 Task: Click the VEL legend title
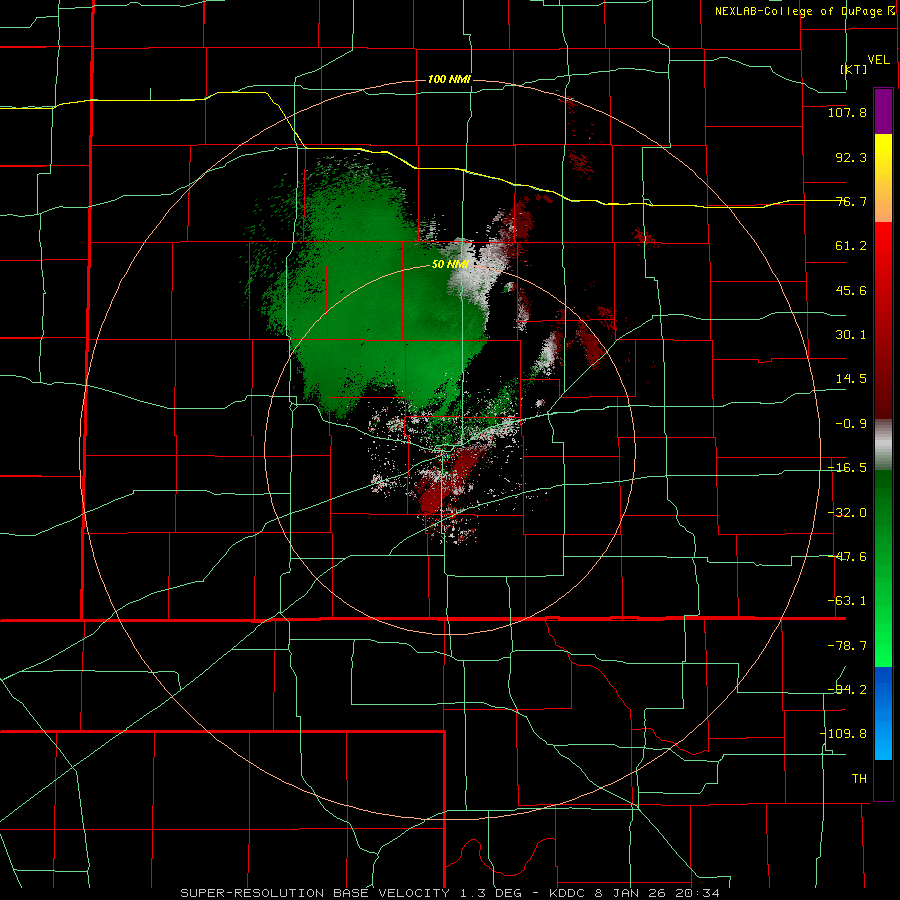[878, 60]
